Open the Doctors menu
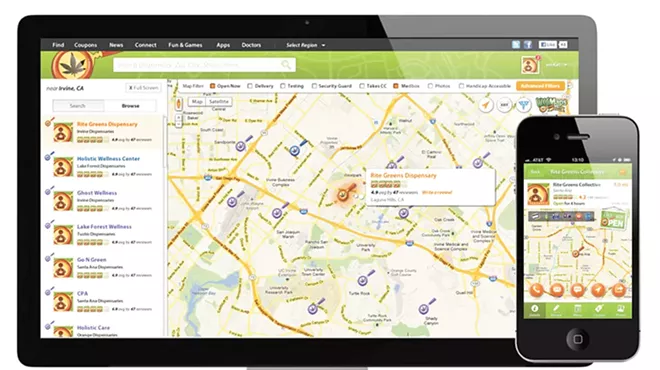This screenshot has height=370, width=660. pos(251,45)
